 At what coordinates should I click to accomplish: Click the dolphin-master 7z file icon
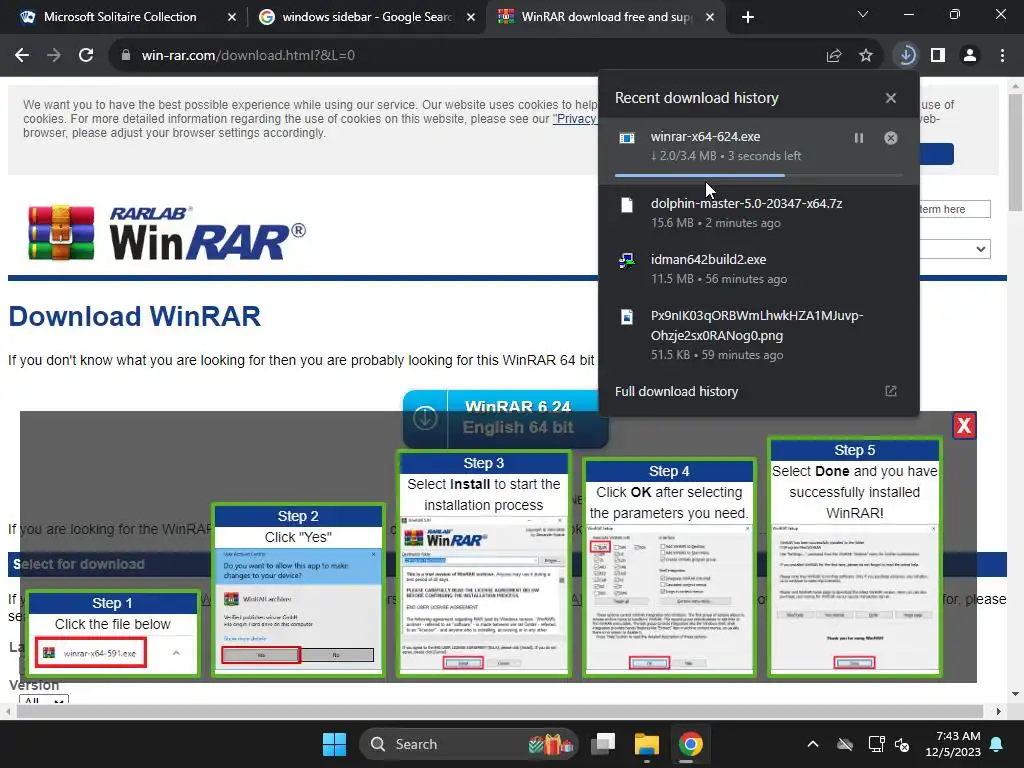[627, 205]
